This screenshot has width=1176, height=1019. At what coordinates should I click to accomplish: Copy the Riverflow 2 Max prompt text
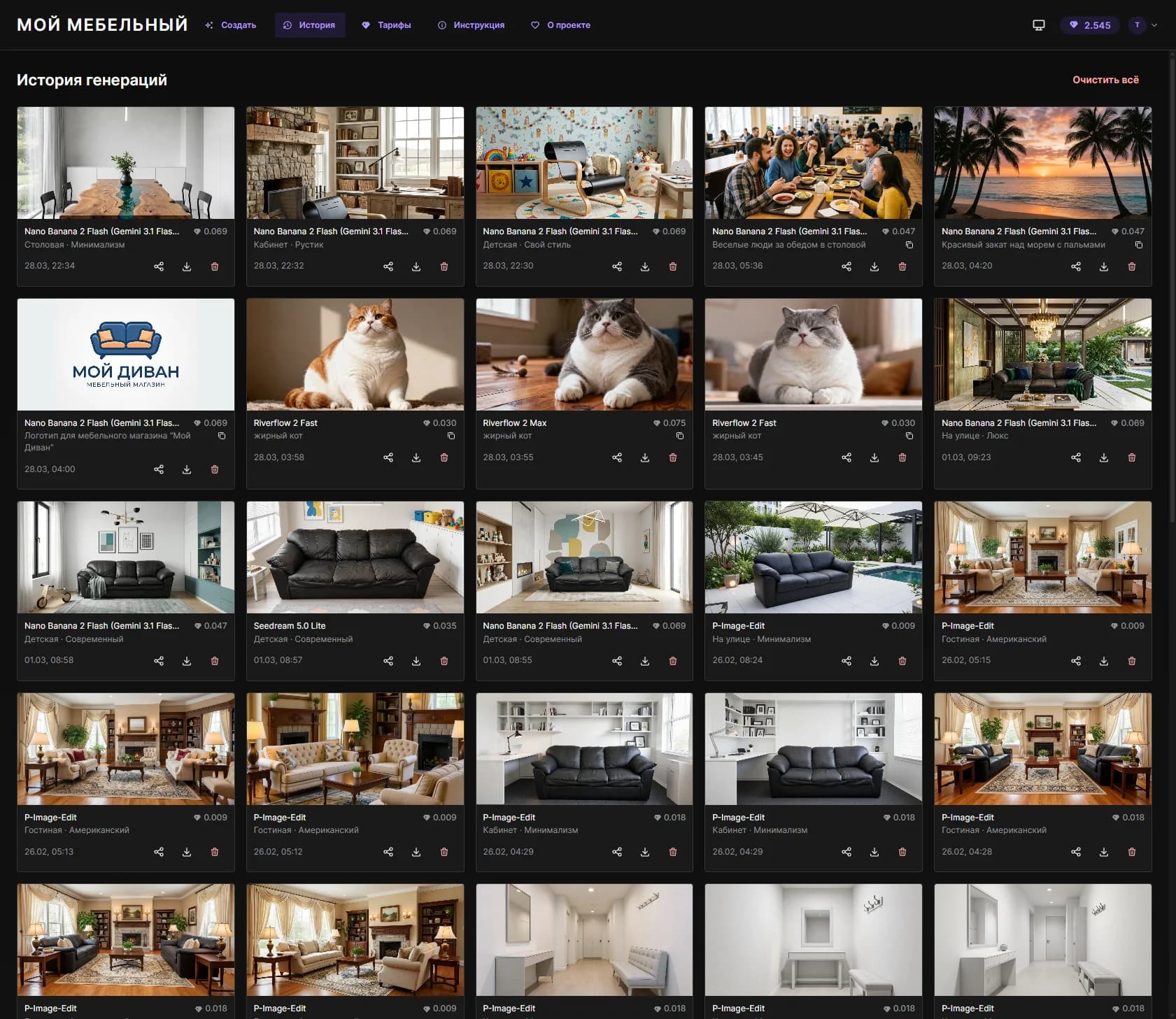(x=680, y=436)
